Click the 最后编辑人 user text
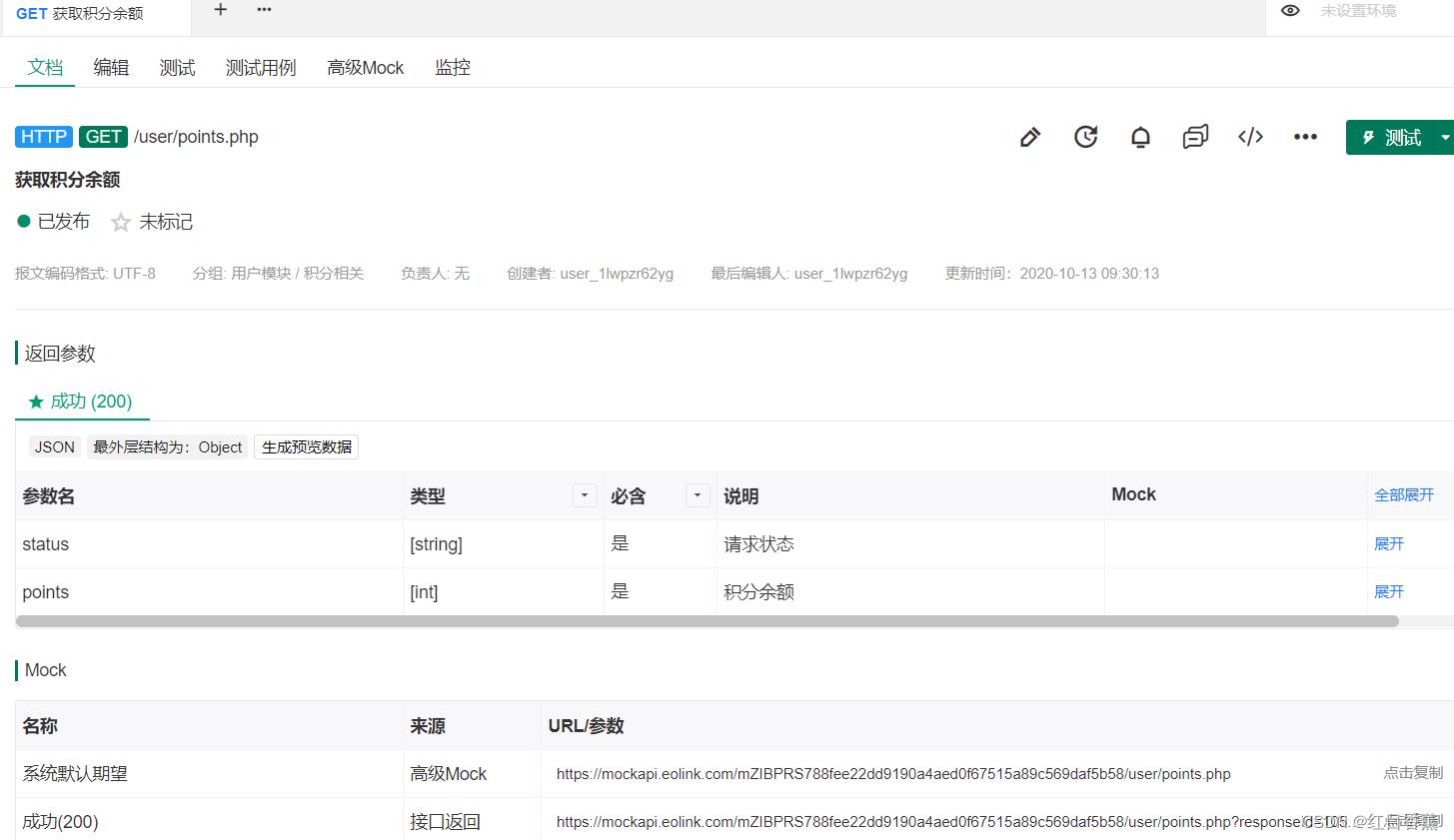Image resolution: width=1454 pixels, height=840 pixels. click(x=809, y=274)
